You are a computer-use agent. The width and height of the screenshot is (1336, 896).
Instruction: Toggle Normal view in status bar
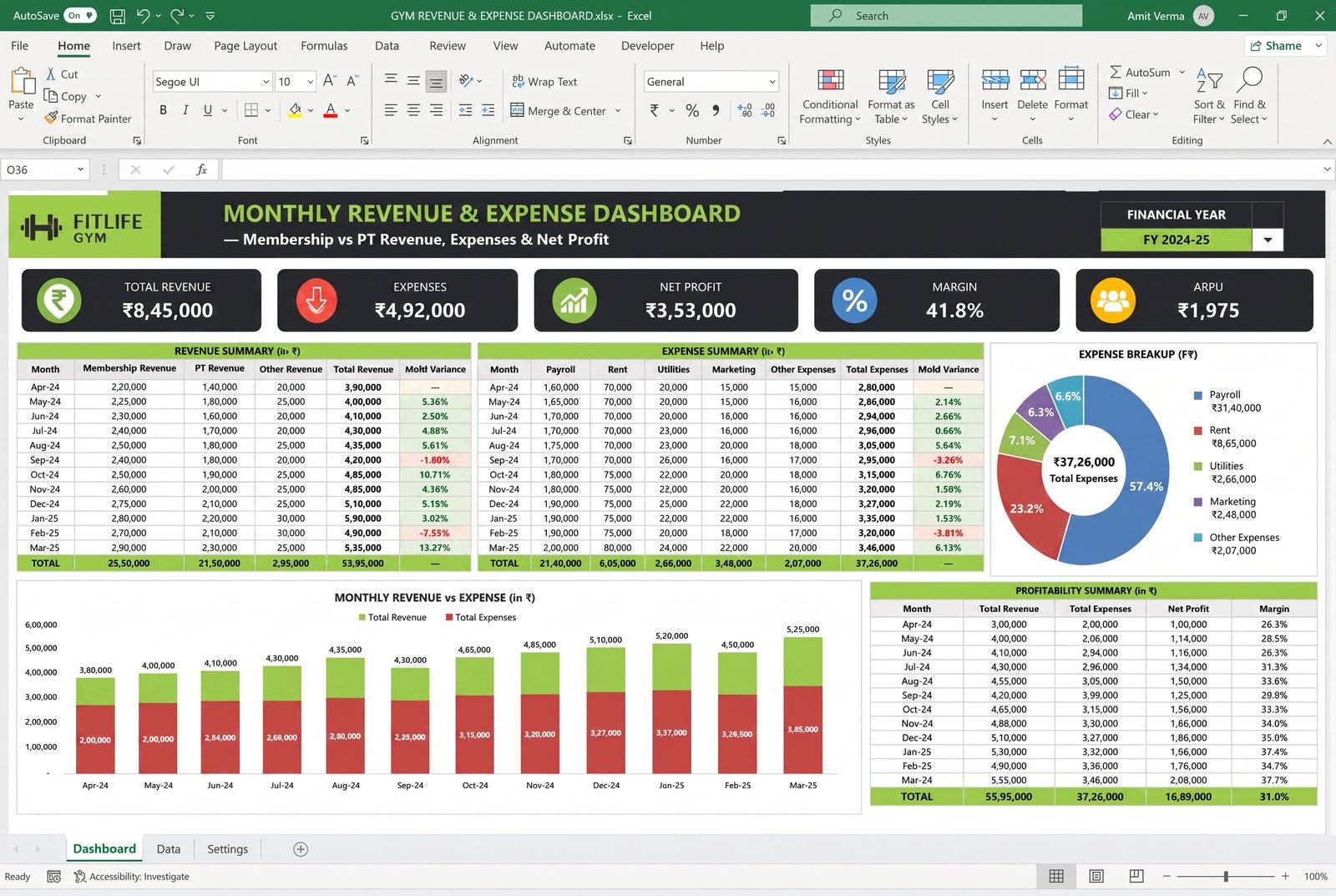(x=1056, y=876)
